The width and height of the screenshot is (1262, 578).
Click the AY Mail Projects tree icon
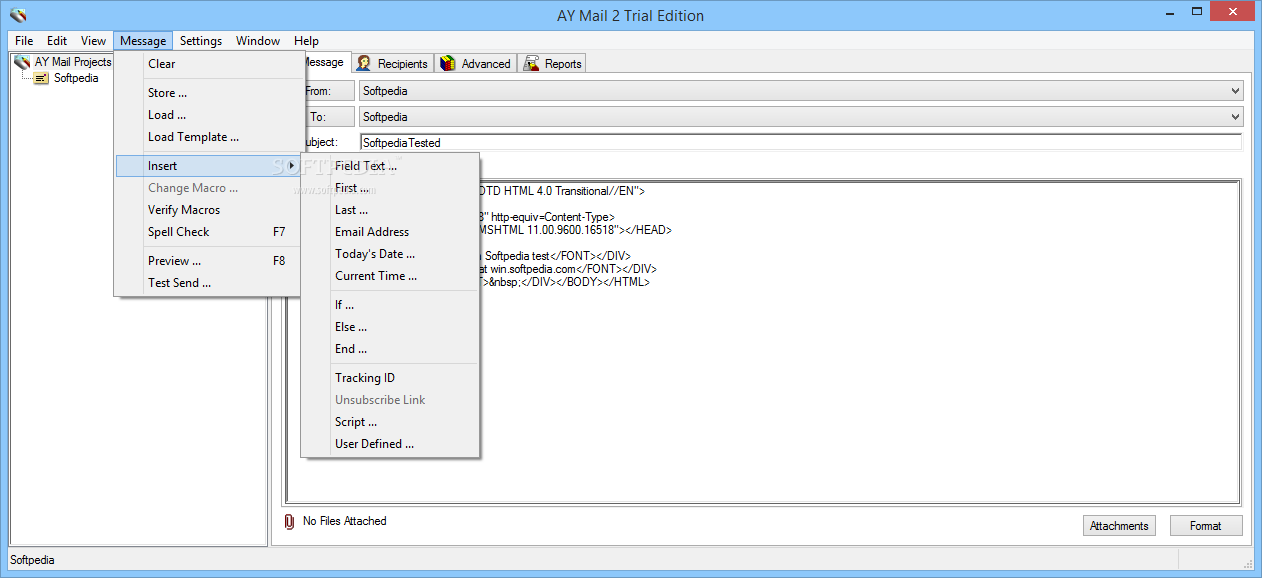click(x=22, y=62)
